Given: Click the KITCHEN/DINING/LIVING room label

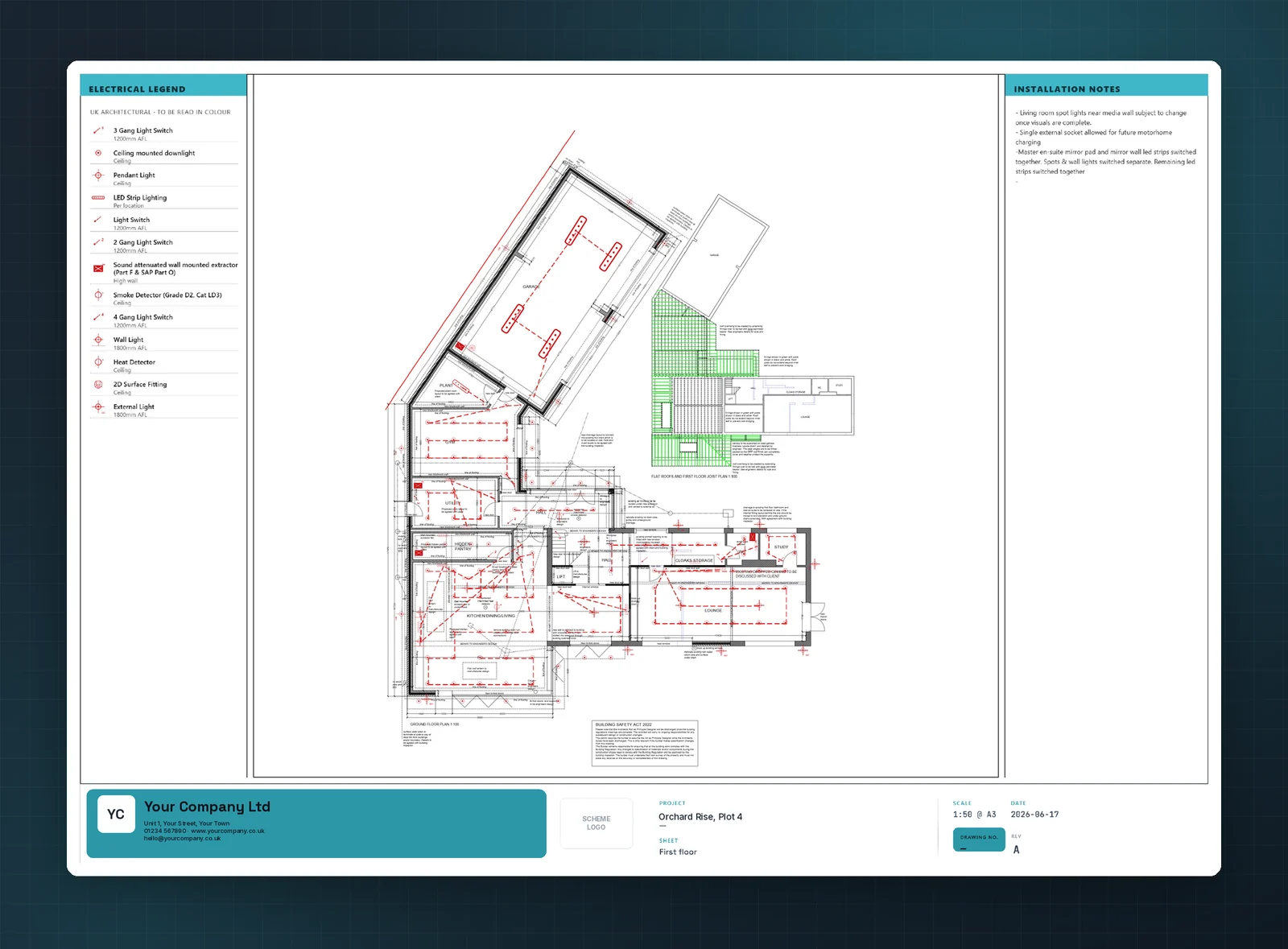Looking at the screenshot, I should [x=490, y=616].
